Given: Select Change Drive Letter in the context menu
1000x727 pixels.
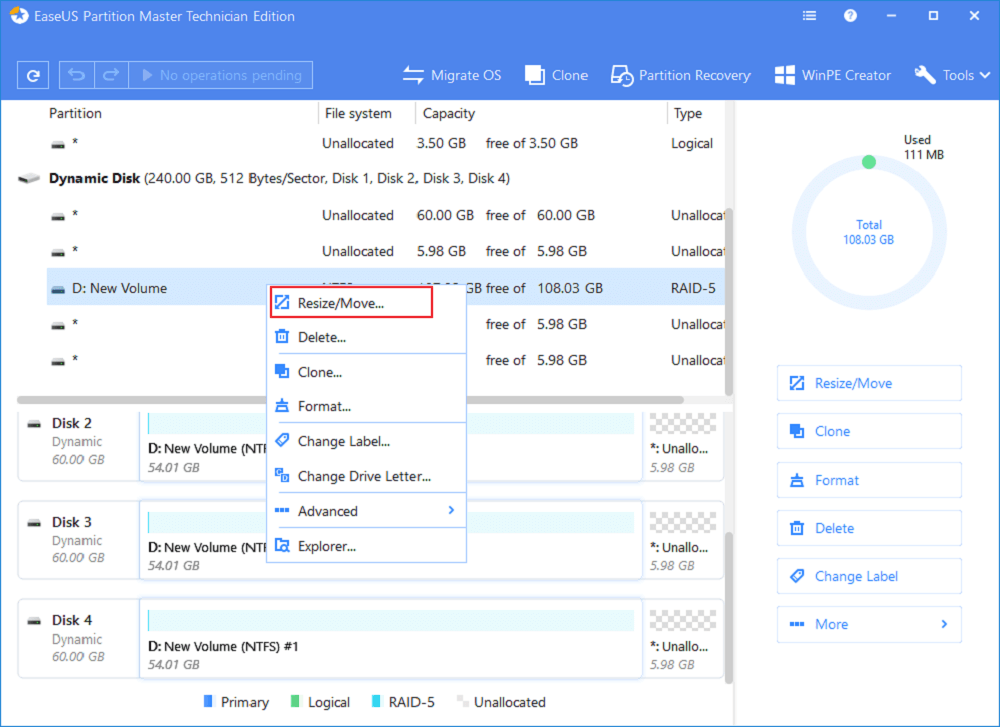Looking at the screenshot, I should (364, 476).
